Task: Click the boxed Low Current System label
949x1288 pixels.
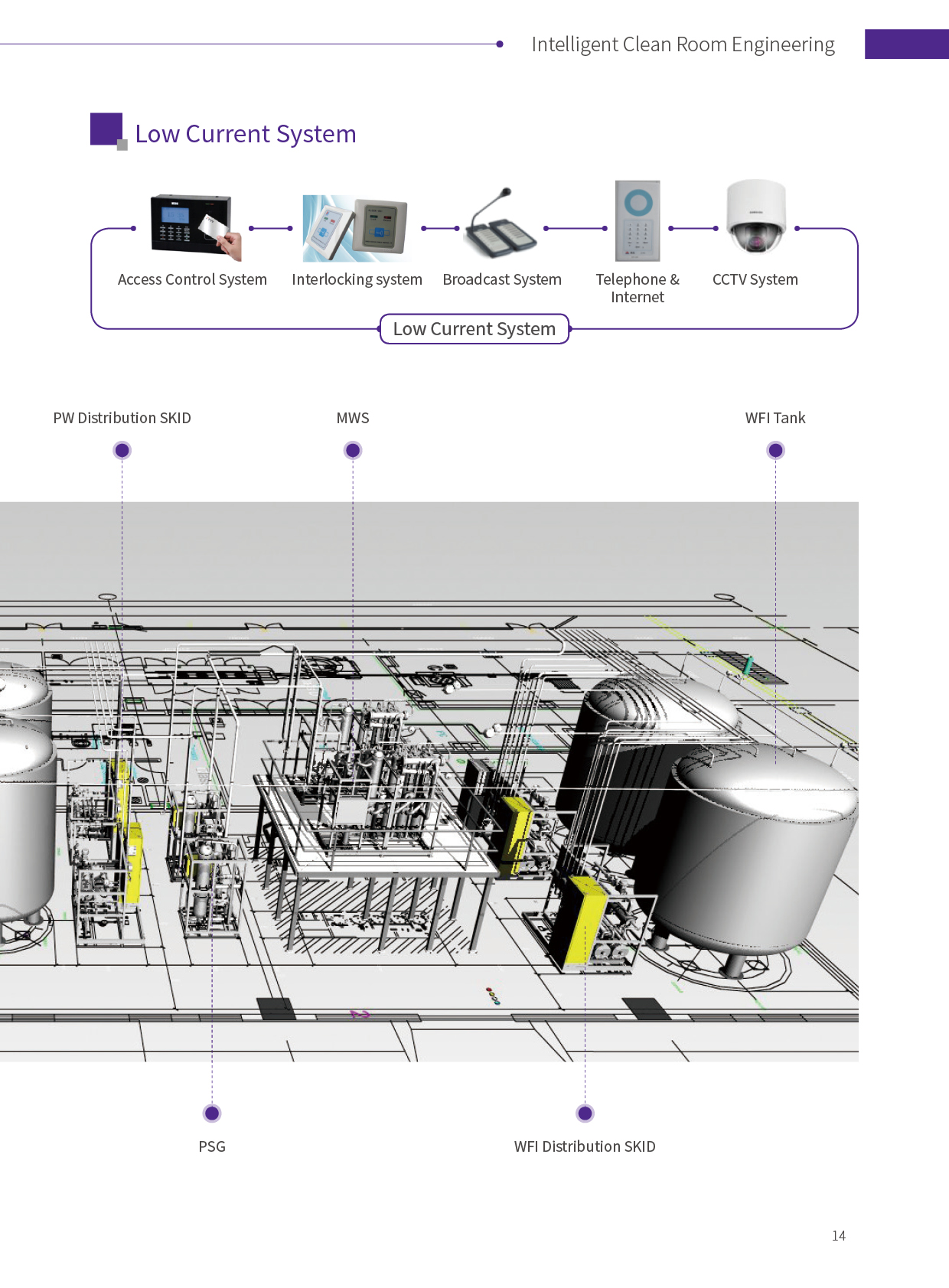Action: 474,329
